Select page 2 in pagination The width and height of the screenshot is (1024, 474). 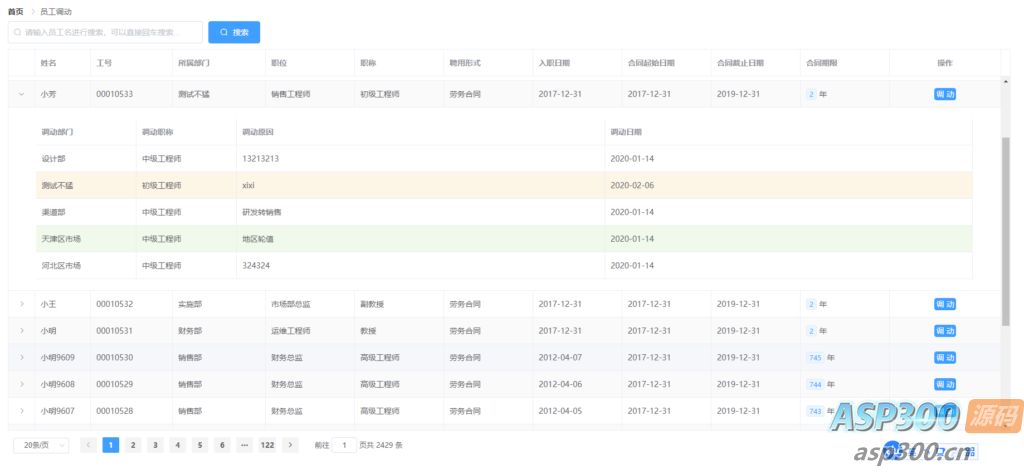133,445
